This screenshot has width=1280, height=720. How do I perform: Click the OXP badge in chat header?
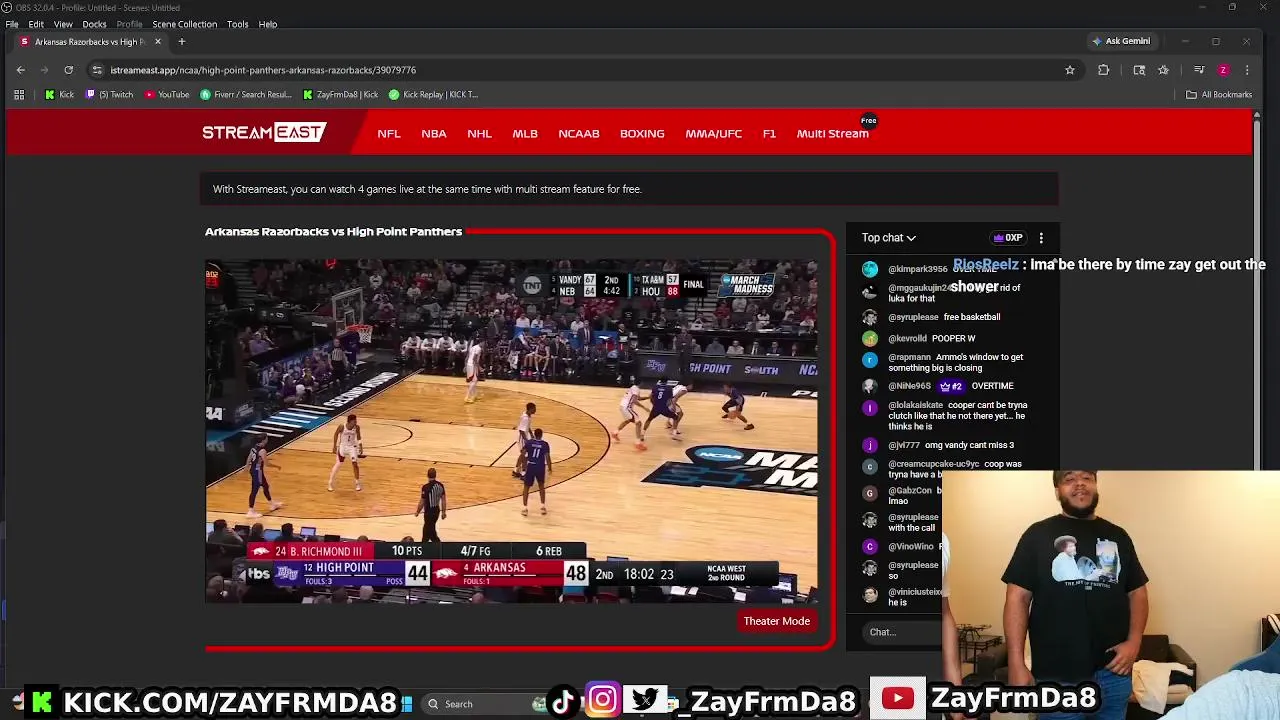[x=1008, y=238]
